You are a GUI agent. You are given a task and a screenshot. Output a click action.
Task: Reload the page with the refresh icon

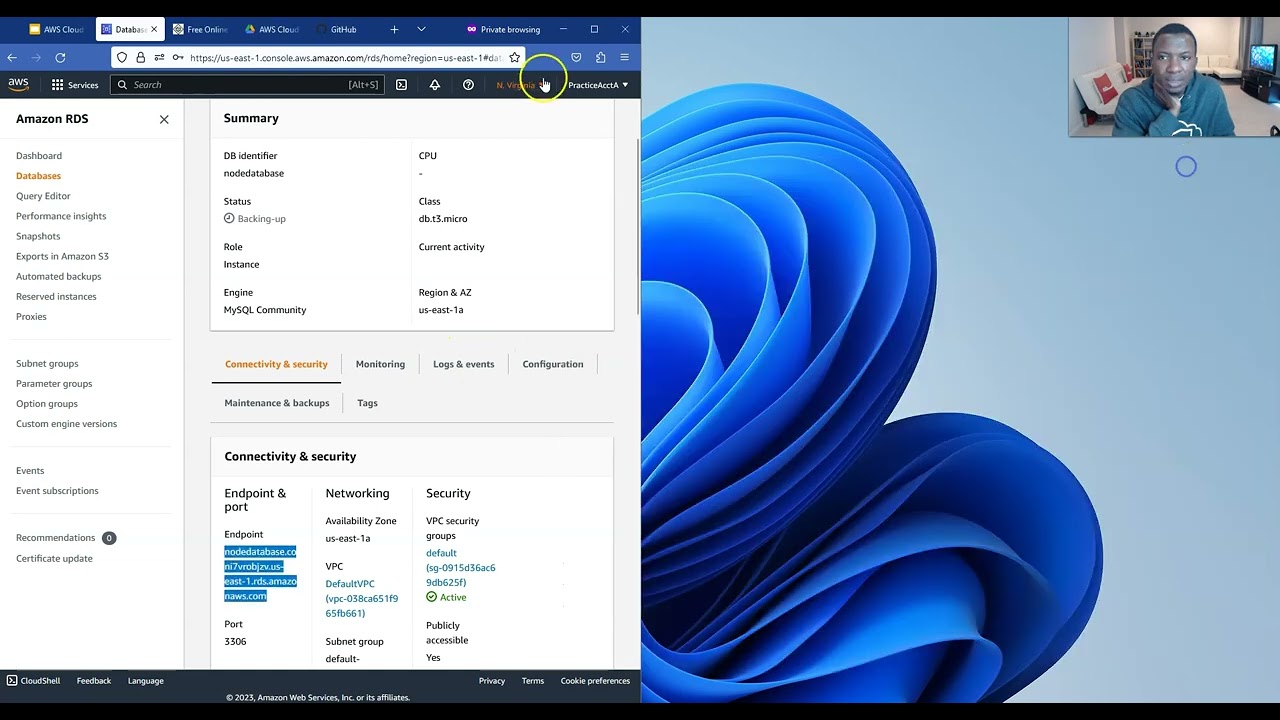click(x=60, y=58)
